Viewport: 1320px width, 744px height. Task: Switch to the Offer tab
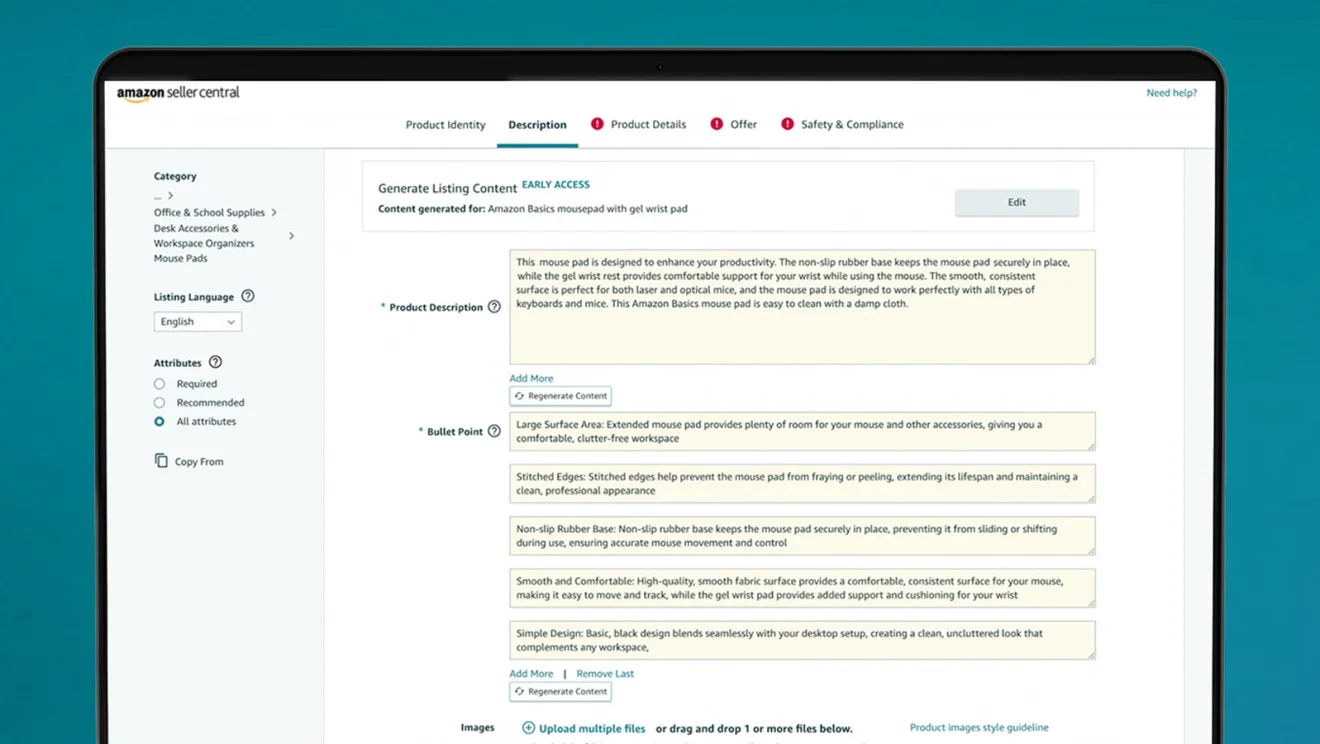click(743, 125)
